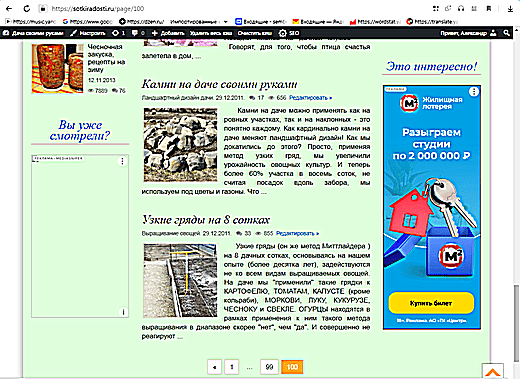Open the blue Входящие mail bookmark
Screen dimensions: 520x379
click(x=261, y=22)
